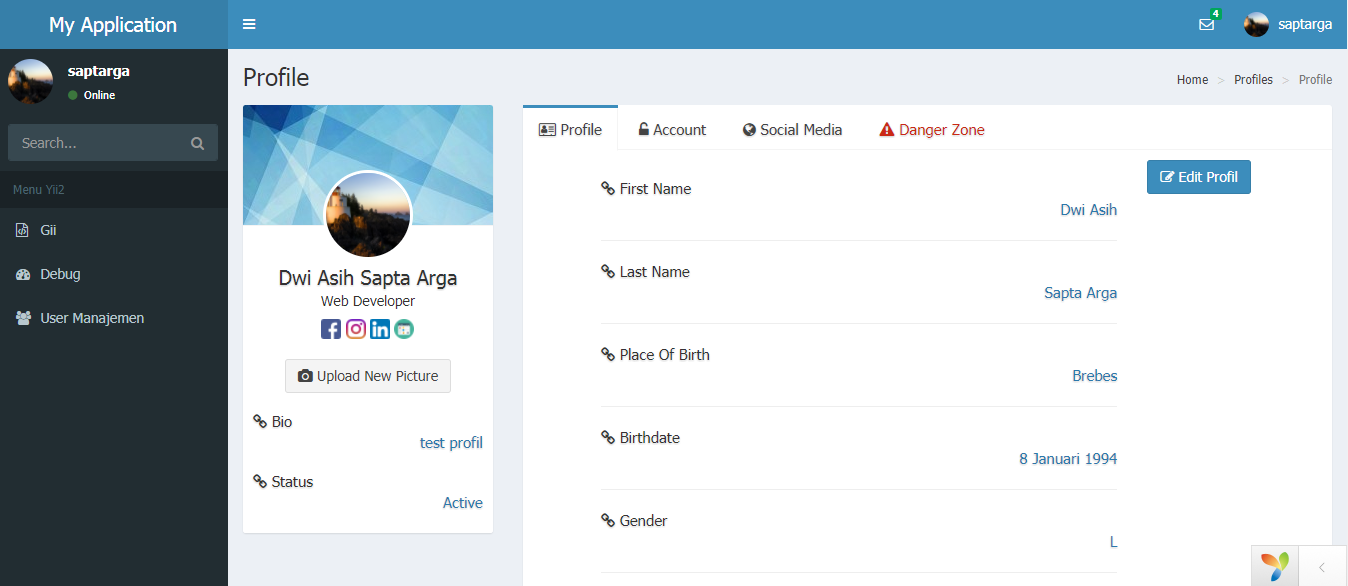Click the 'Dwi Asih Sapta Arga' name heading
The image size is (1348, 586).
(x=368, y=278)
